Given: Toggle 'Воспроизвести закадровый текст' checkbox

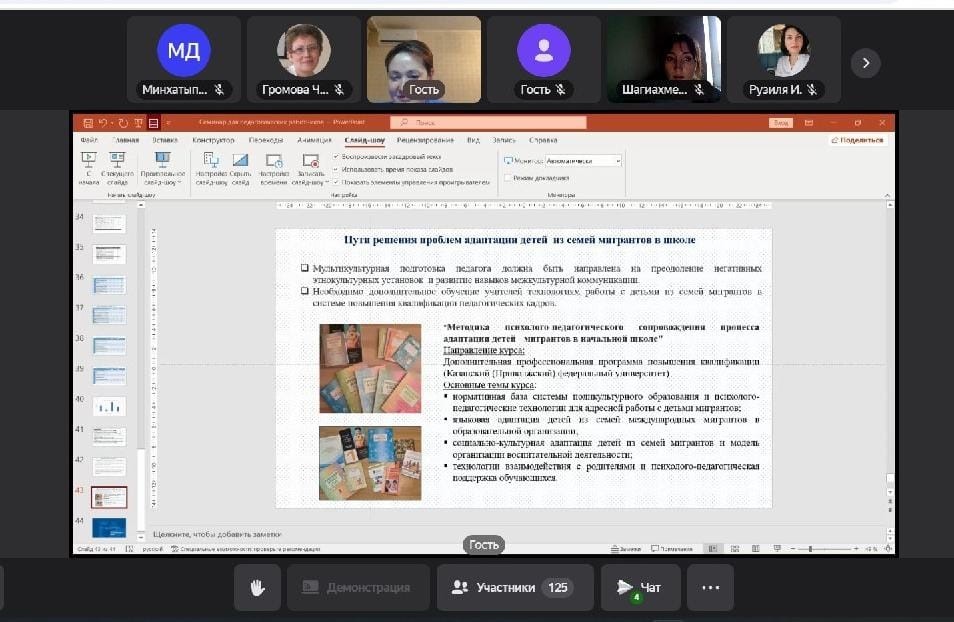Looking at the screenshot, I should point(336,158).
